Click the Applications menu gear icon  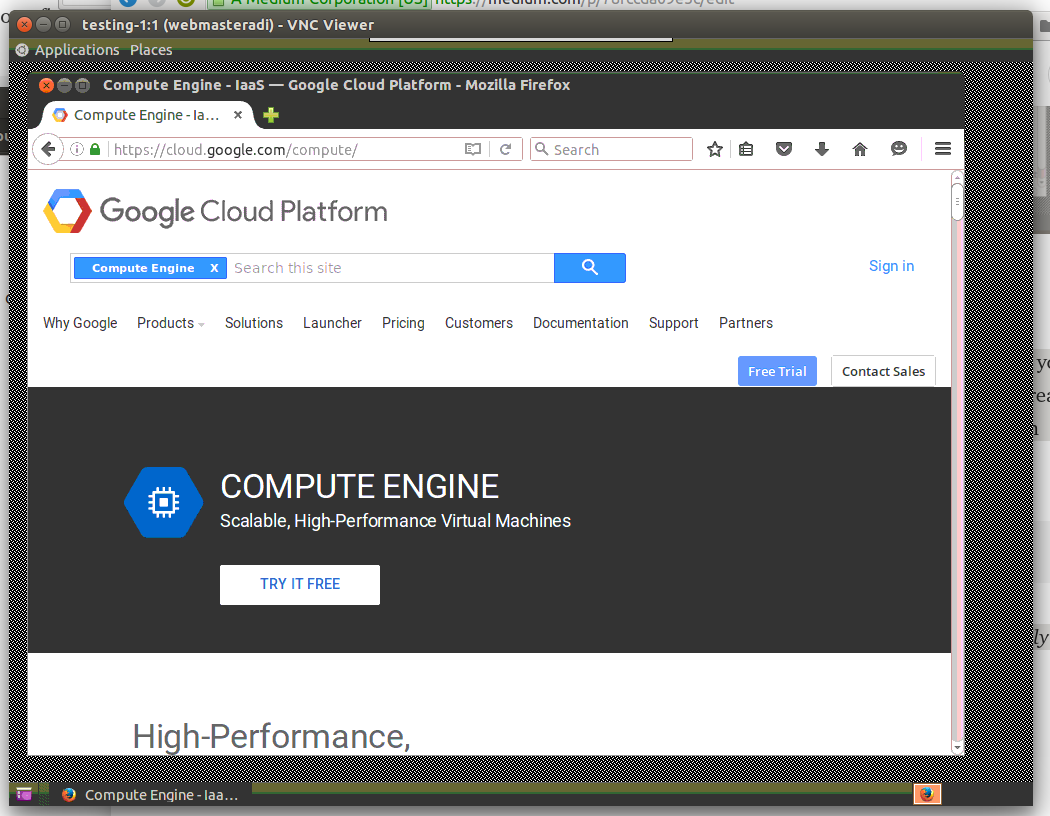tap(22, 50)
